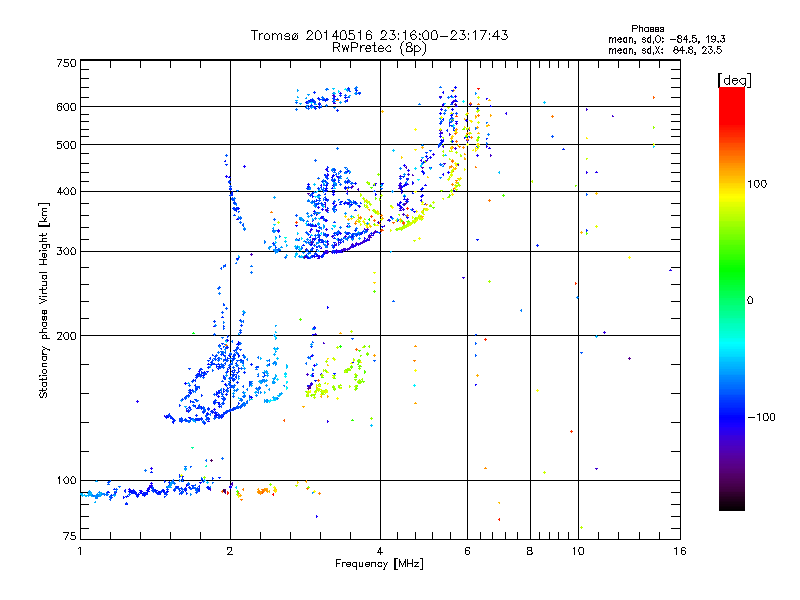
Task: Select the 'mean, sd,O: -84.5, 19.3' line
Action: pos(667,39)
